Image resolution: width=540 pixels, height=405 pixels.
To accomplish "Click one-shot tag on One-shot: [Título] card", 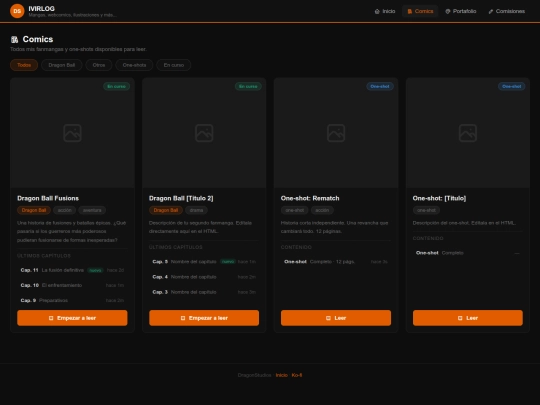I will tap(426, 210).
